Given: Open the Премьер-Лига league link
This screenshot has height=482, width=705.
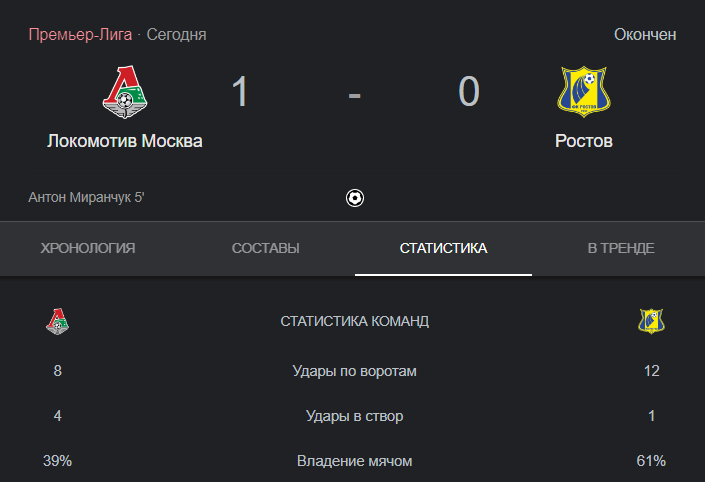Looking at the screenshot, I should click(80, 35).
